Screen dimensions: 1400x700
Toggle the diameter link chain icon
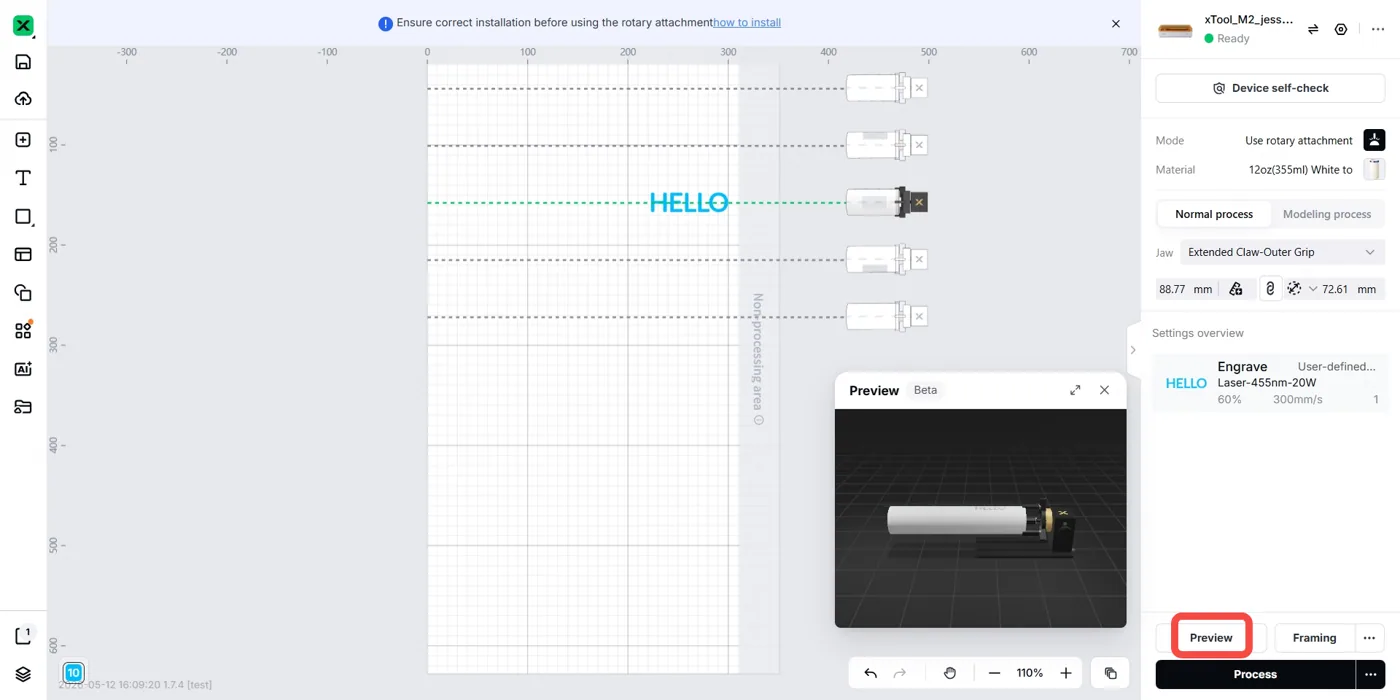[x=1269, y=288]
